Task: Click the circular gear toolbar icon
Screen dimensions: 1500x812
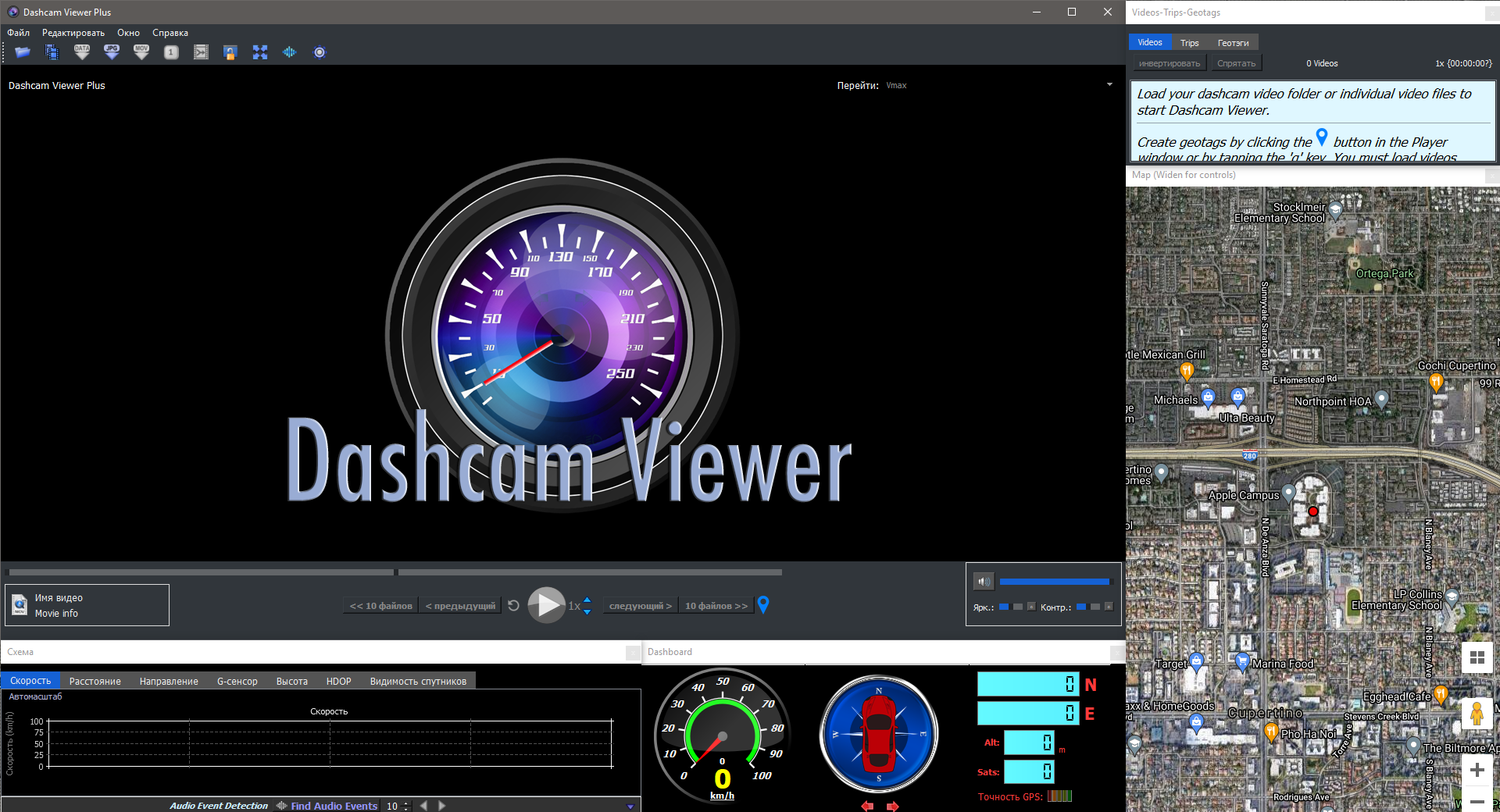Action: point(320,52)
